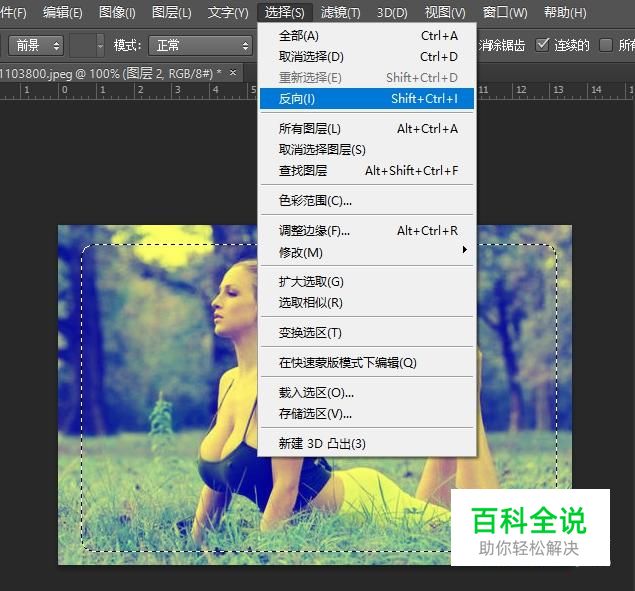
Task: Open the 帮助(H) menu
Action: (565, 13)
